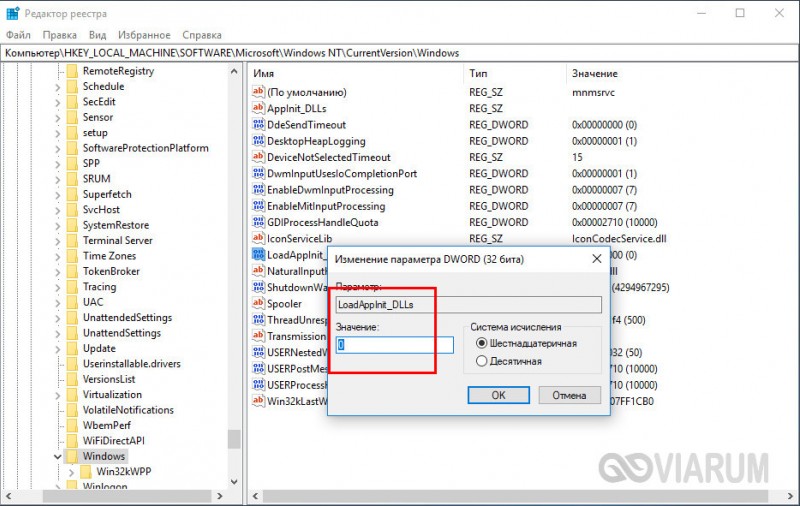Click the WbemPerf folder icon
The width and height of the screenshot is (800, 506).
72,425
